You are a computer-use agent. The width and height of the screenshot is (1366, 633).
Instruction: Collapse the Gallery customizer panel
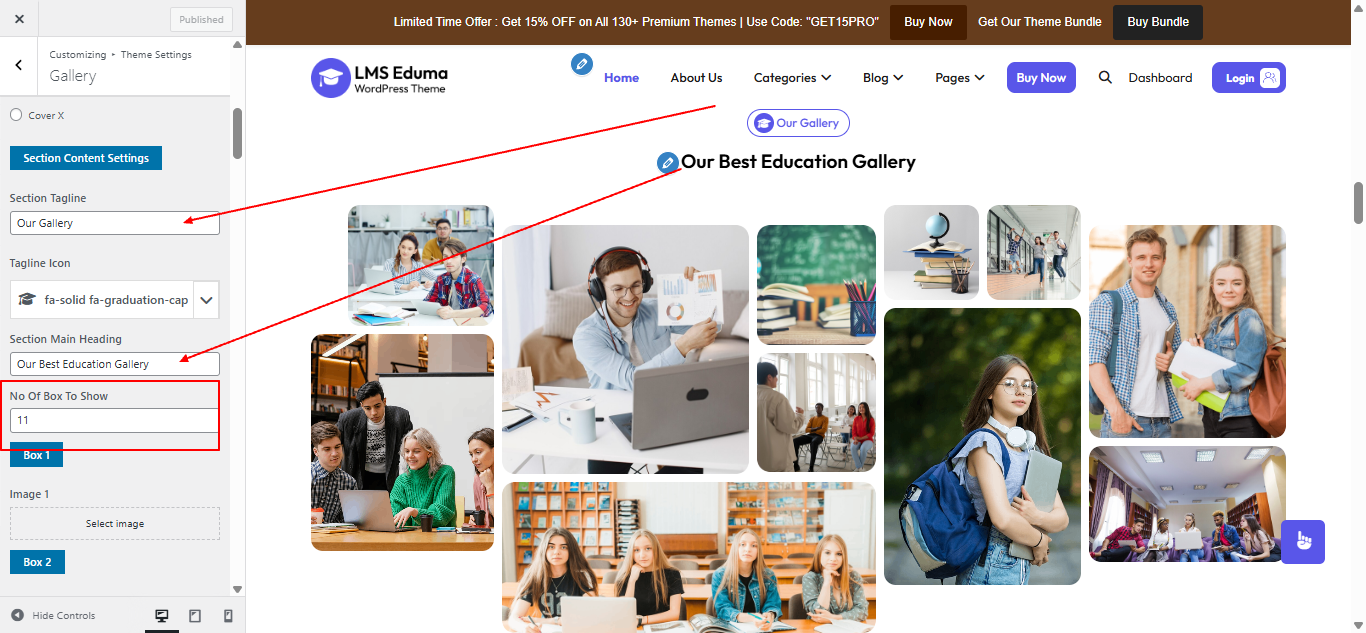18,65
